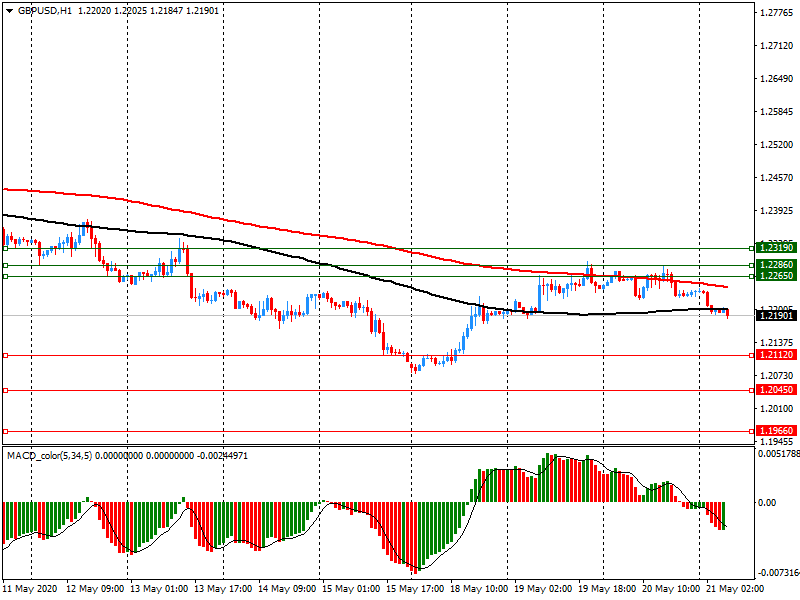Click the 15 May 01:00 time axis label
Screen dimensions: 800x600
pyautogui.click(x=352, y=589)
